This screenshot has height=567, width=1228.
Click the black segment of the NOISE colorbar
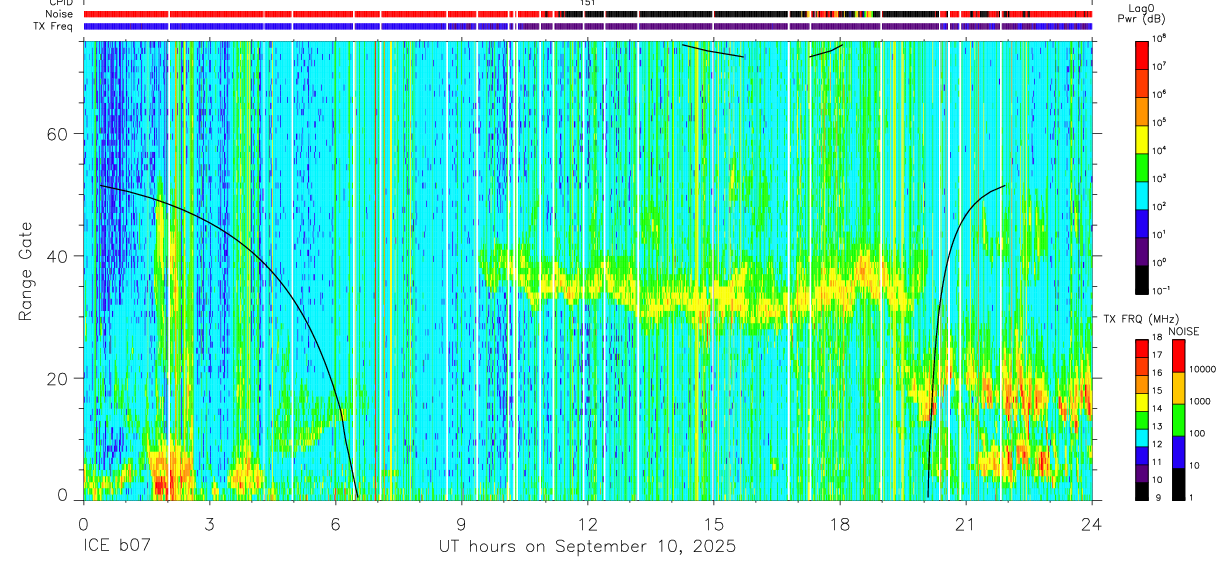coord(1178,483)
